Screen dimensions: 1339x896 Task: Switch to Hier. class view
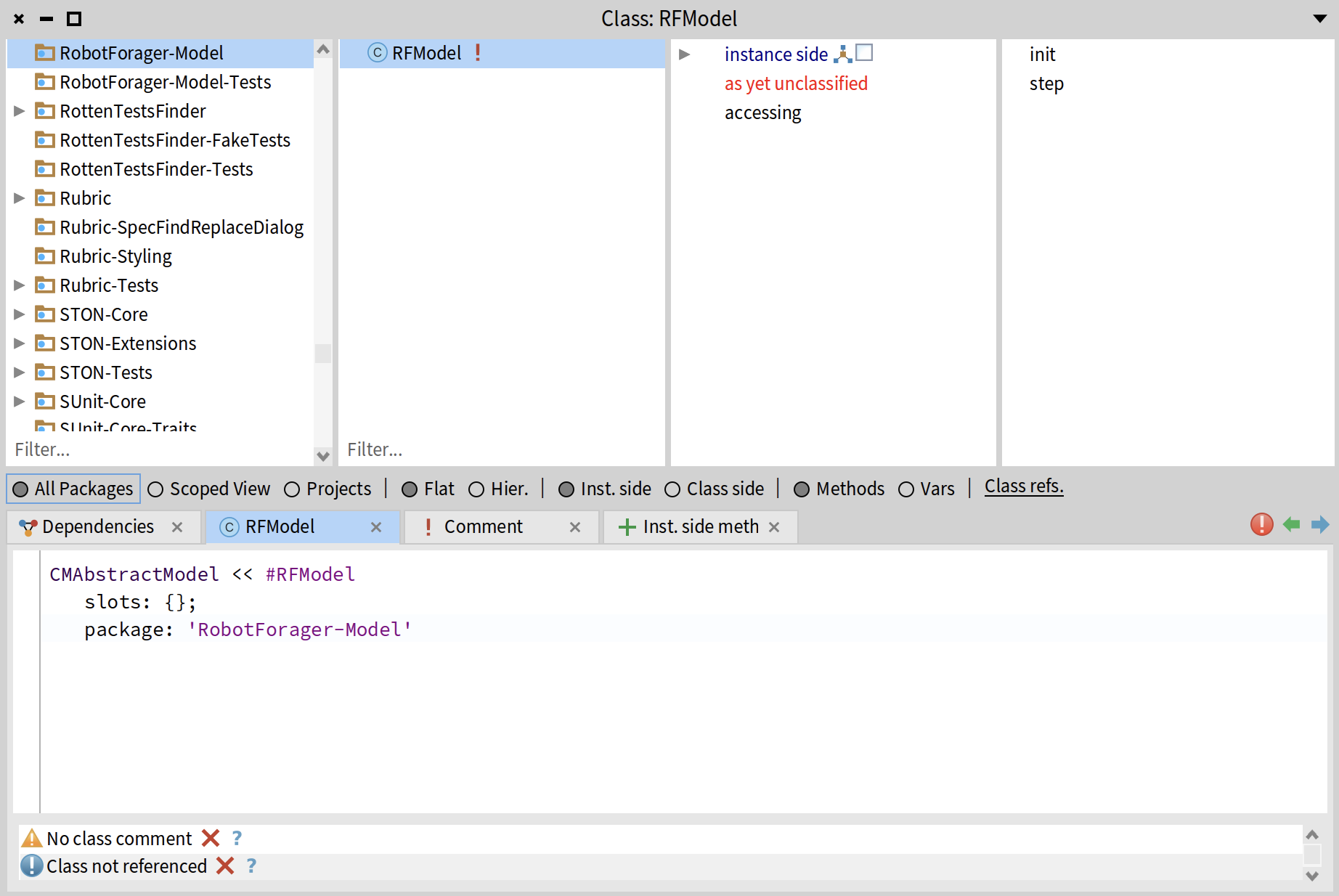coord(476,489)
